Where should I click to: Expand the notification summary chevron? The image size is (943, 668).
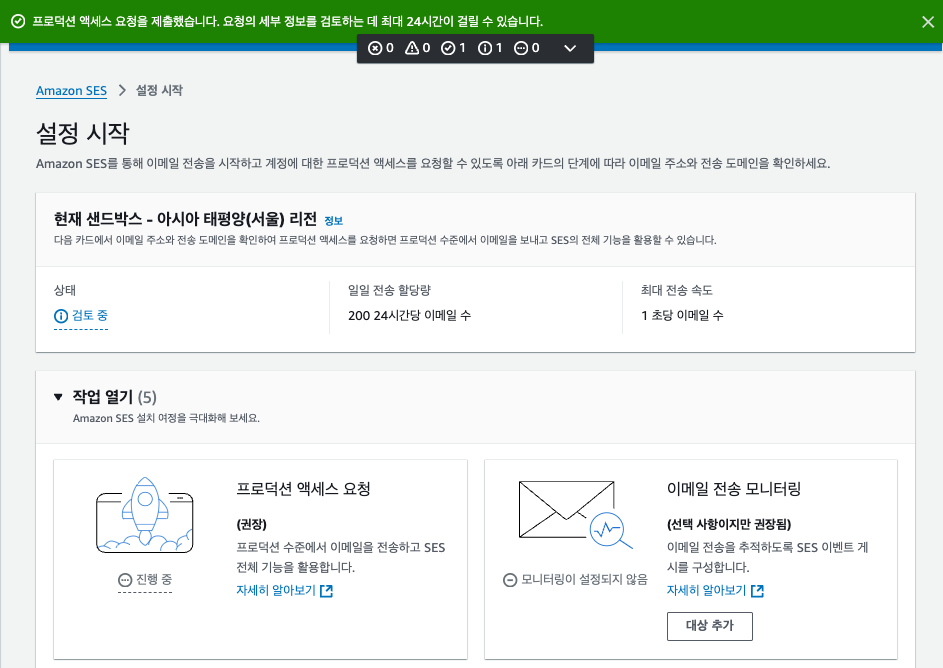[570, 48]
